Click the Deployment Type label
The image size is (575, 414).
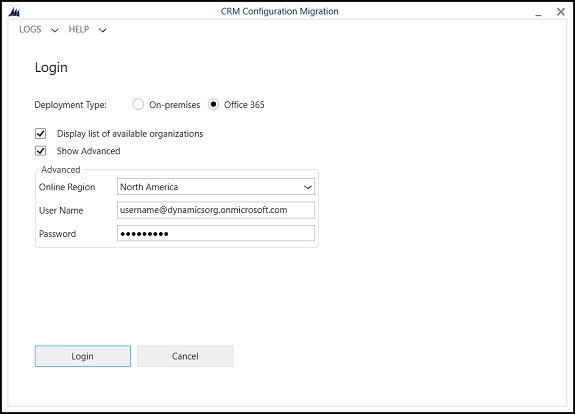(x=70, y=105)
